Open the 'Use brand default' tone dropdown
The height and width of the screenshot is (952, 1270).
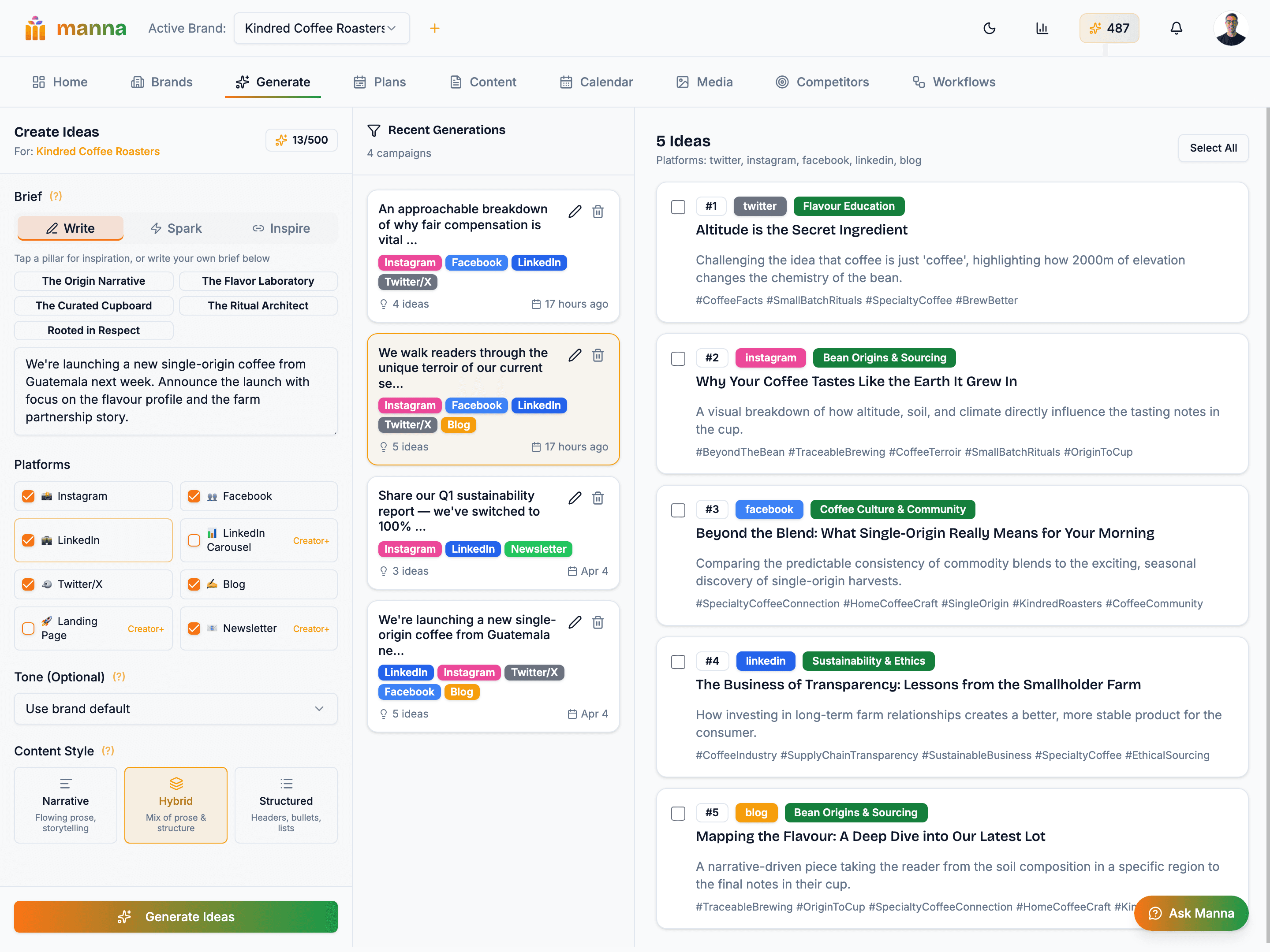click(175, 709)
